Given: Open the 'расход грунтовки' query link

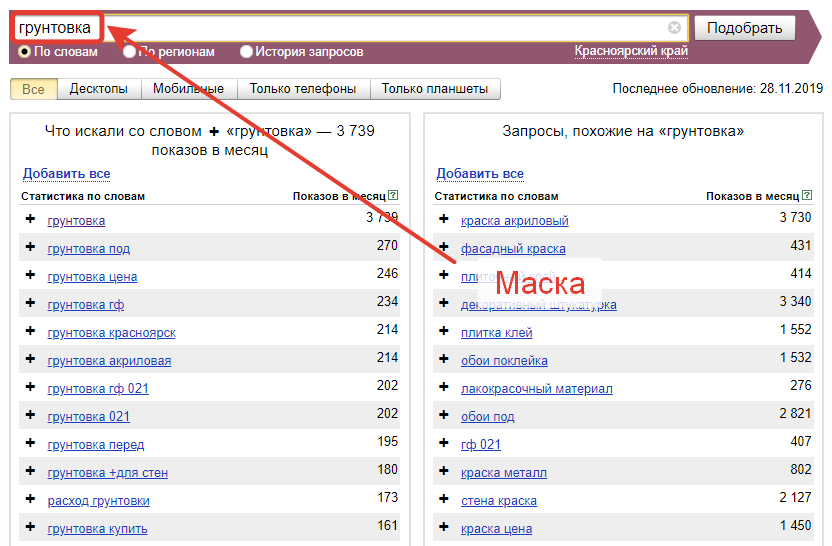Looking at the screenshot, I should [x=99, y=501].
